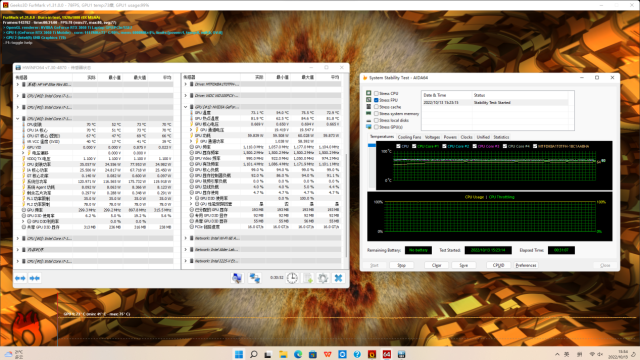The width and height of the screenshot is (640, 360).
Task: Switch to Powers tab
Action: 450,137
